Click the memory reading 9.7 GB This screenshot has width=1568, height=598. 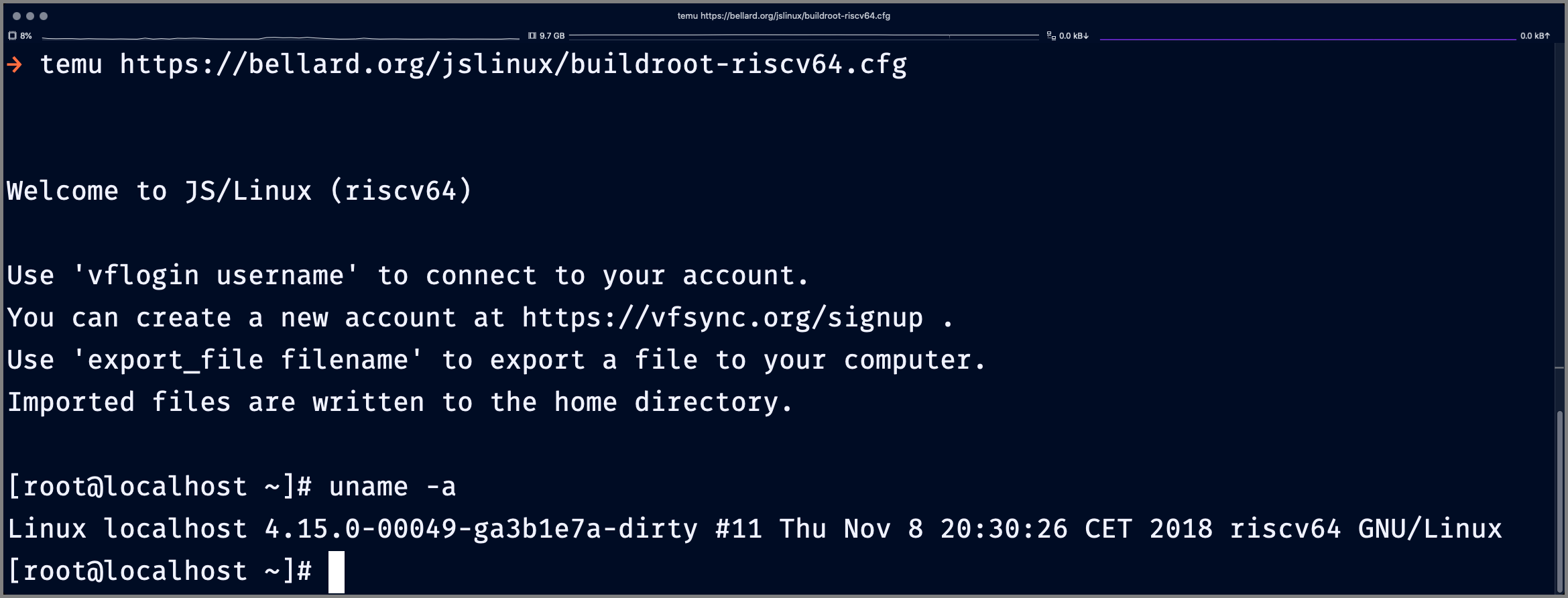[x=552, y=36]
